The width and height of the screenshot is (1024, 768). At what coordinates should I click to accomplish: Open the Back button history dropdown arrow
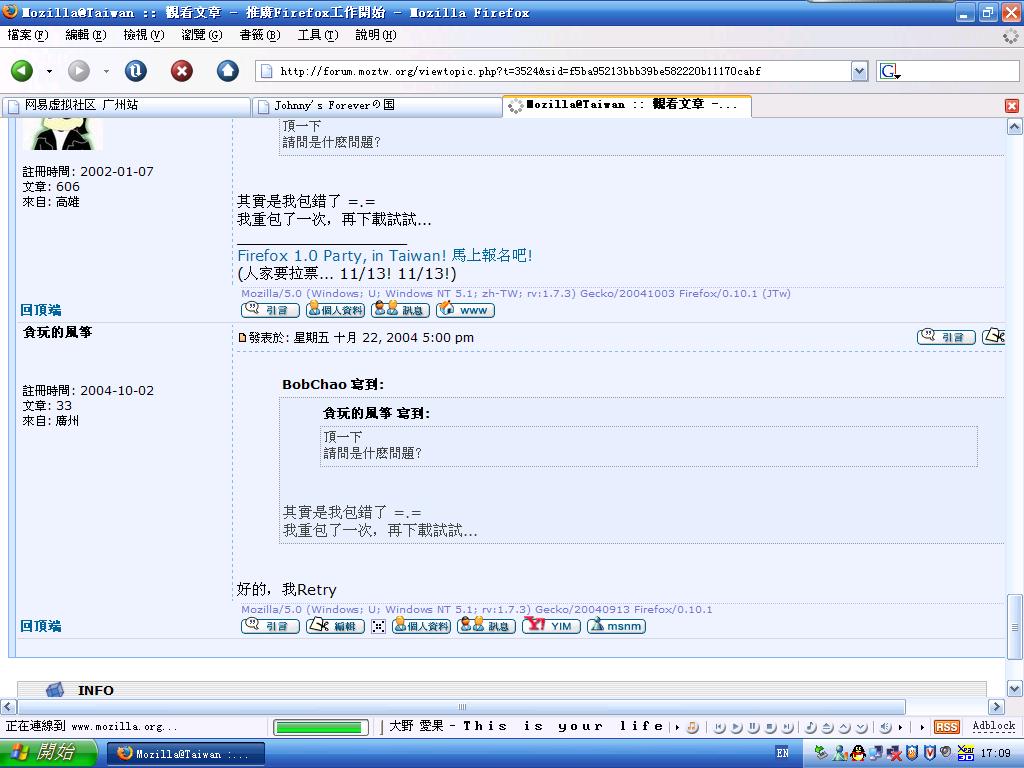point(50,72)
